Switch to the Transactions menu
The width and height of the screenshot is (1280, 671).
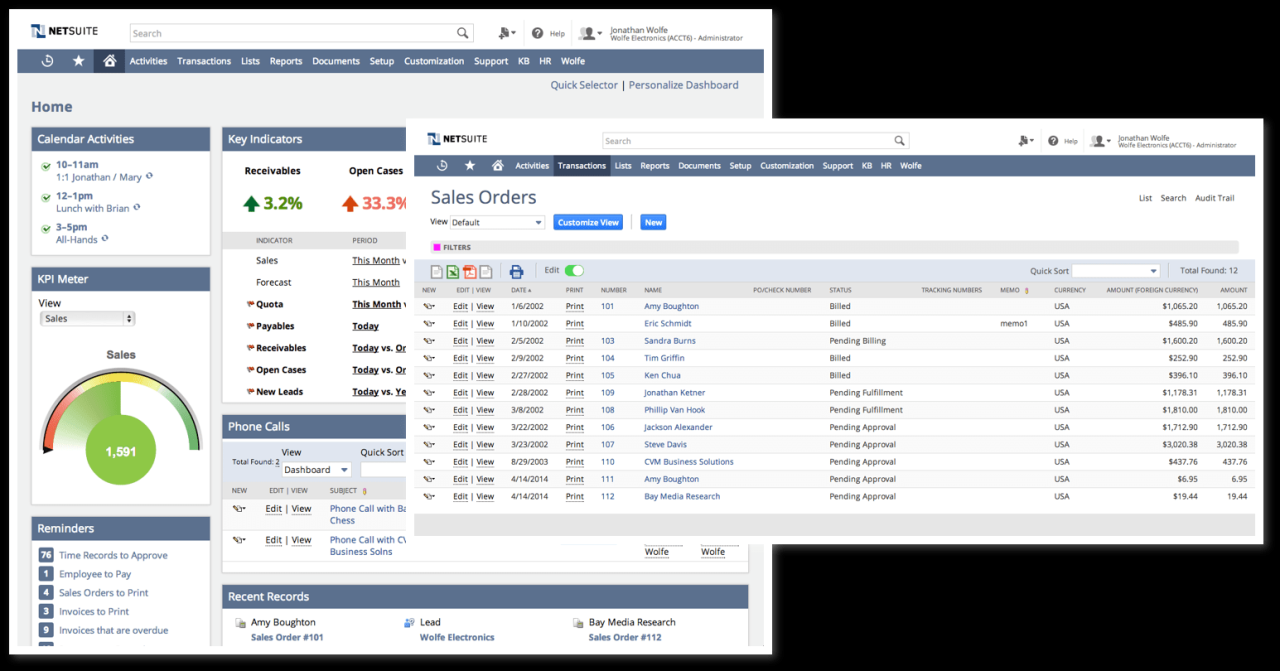[x=582, y=166]
